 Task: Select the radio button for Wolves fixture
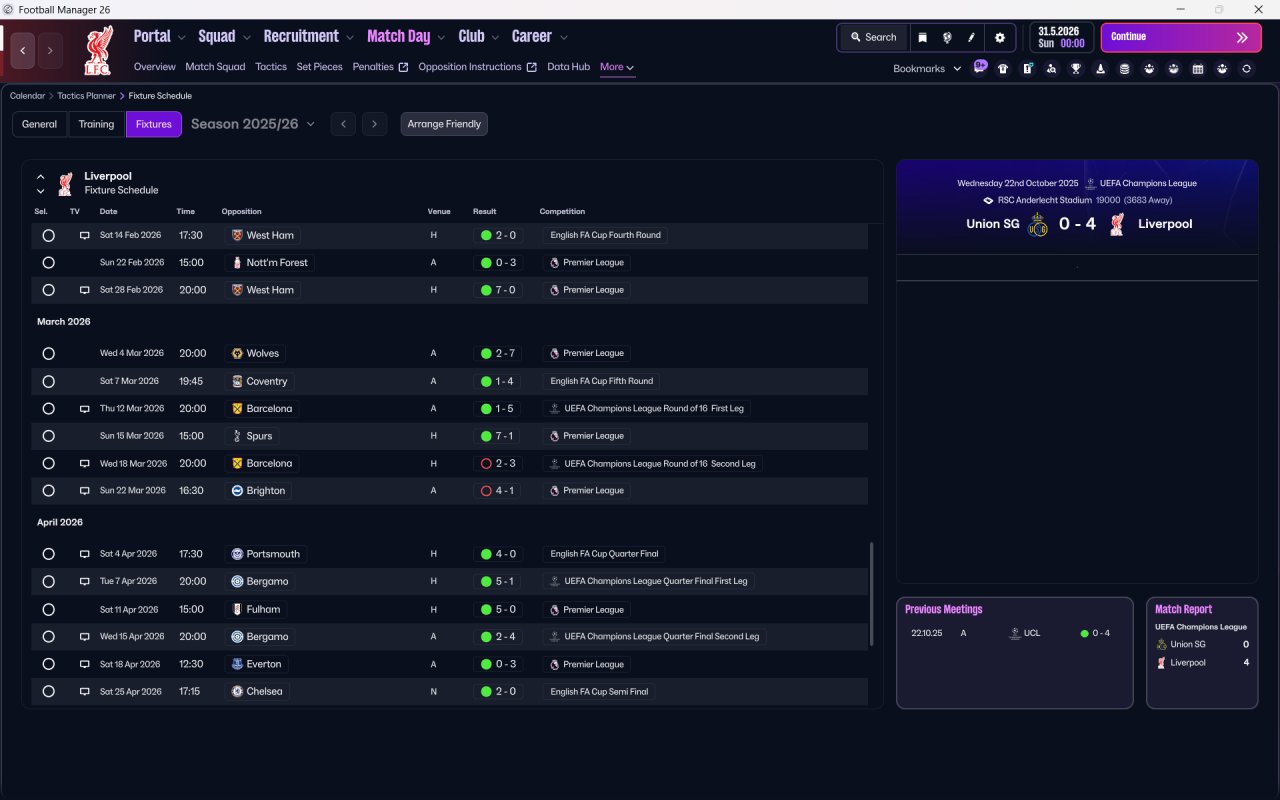[48, 354]
